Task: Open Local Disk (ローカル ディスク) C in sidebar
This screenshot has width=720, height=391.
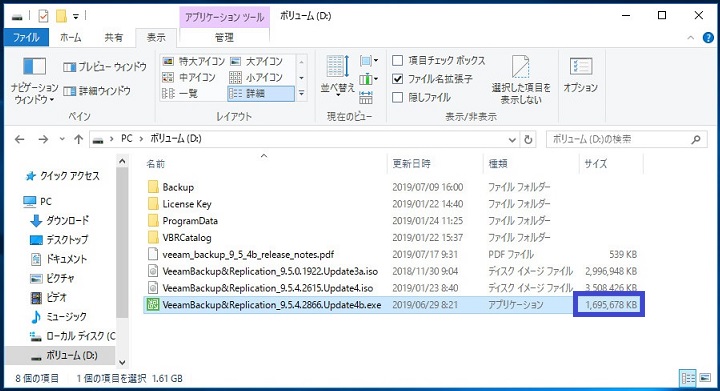Action: pyautogui.click(x=72, y=336)
